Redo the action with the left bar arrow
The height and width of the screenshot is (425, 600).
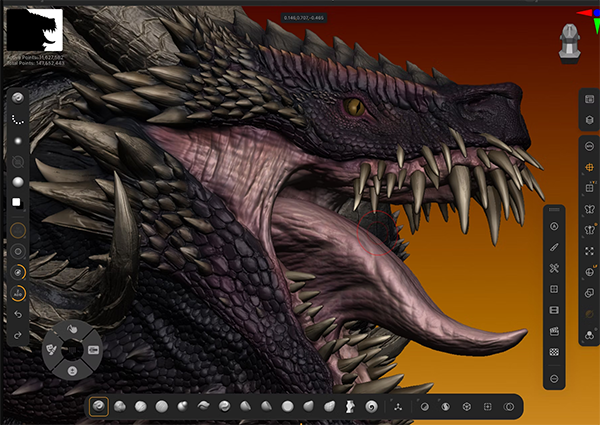coord(18,335)
